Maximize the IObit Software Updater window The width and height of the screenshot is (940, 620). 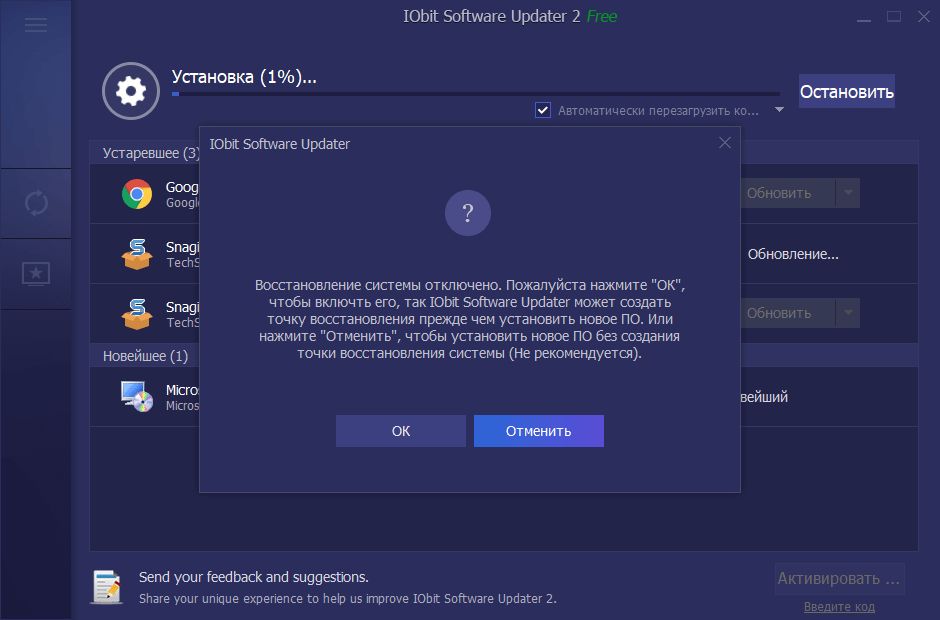894,17
